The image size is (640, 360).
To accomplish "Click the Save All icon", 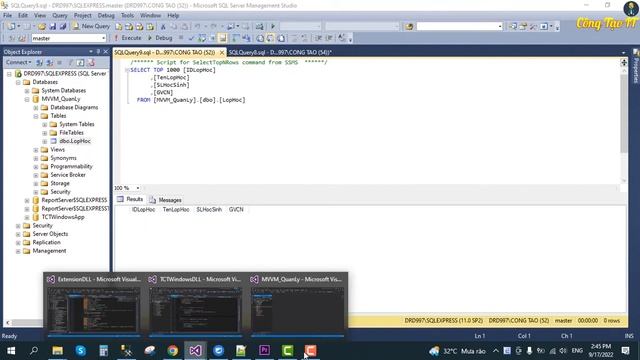I will (x=63, y=27).
